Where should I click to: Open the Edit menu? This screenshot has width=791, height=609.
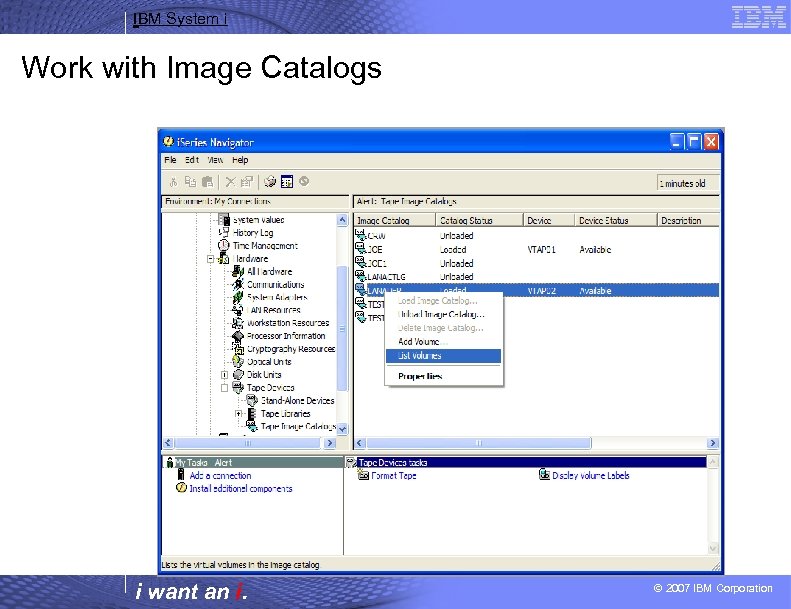click(192, 160)
